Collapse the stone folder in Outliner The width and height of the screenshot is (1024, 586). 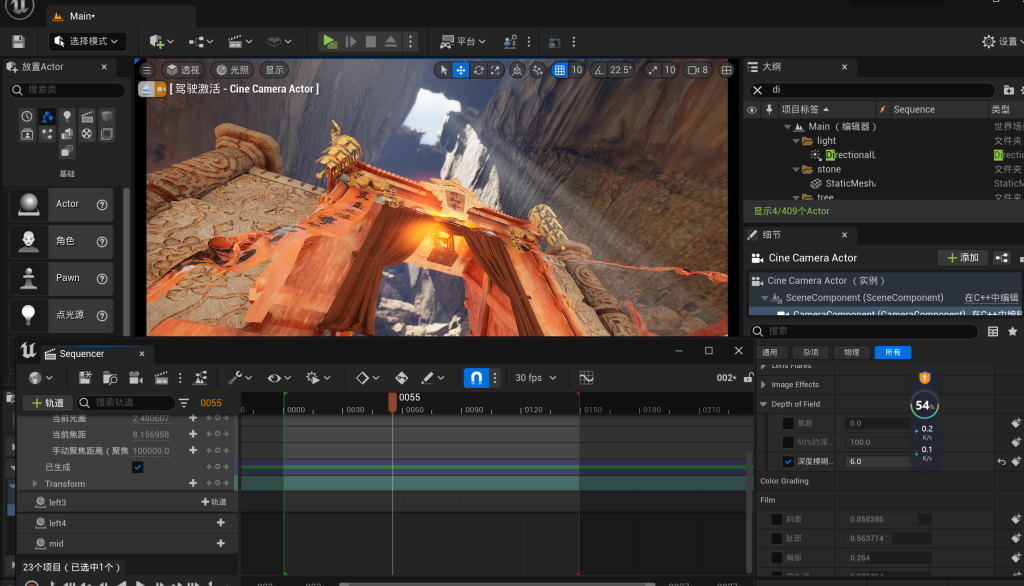click(x=796, y=170)
